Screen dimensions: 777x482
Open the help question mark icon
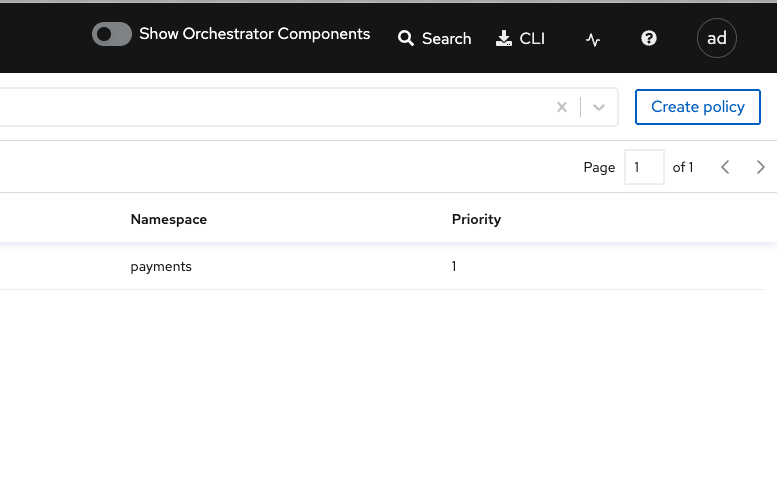coord(649,38)
